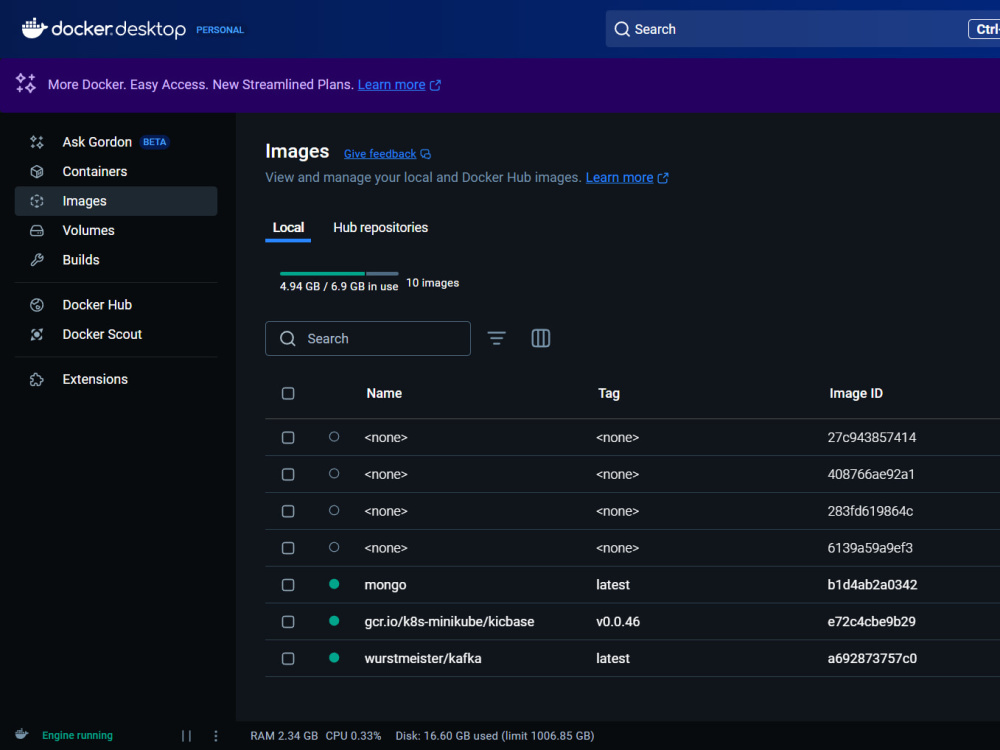Click status circle for image 6139a59a9ef3
This screenshot has height=750, width=1000.
click(x=334, y=547)
